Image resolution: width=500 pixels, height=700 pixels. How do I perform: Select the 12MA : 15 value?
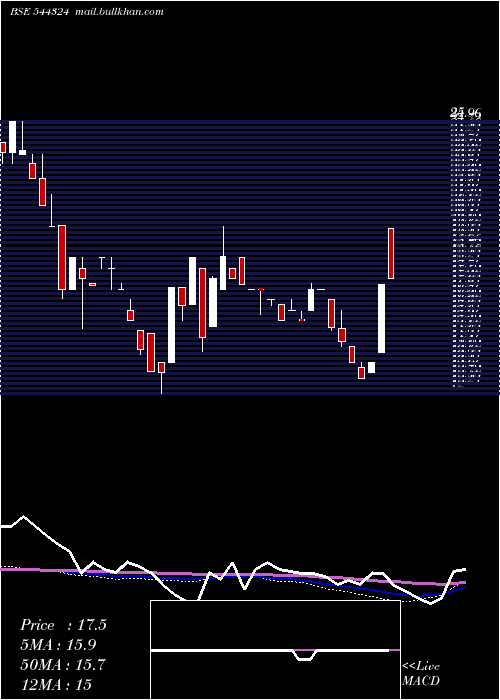(x=56, y=684)
